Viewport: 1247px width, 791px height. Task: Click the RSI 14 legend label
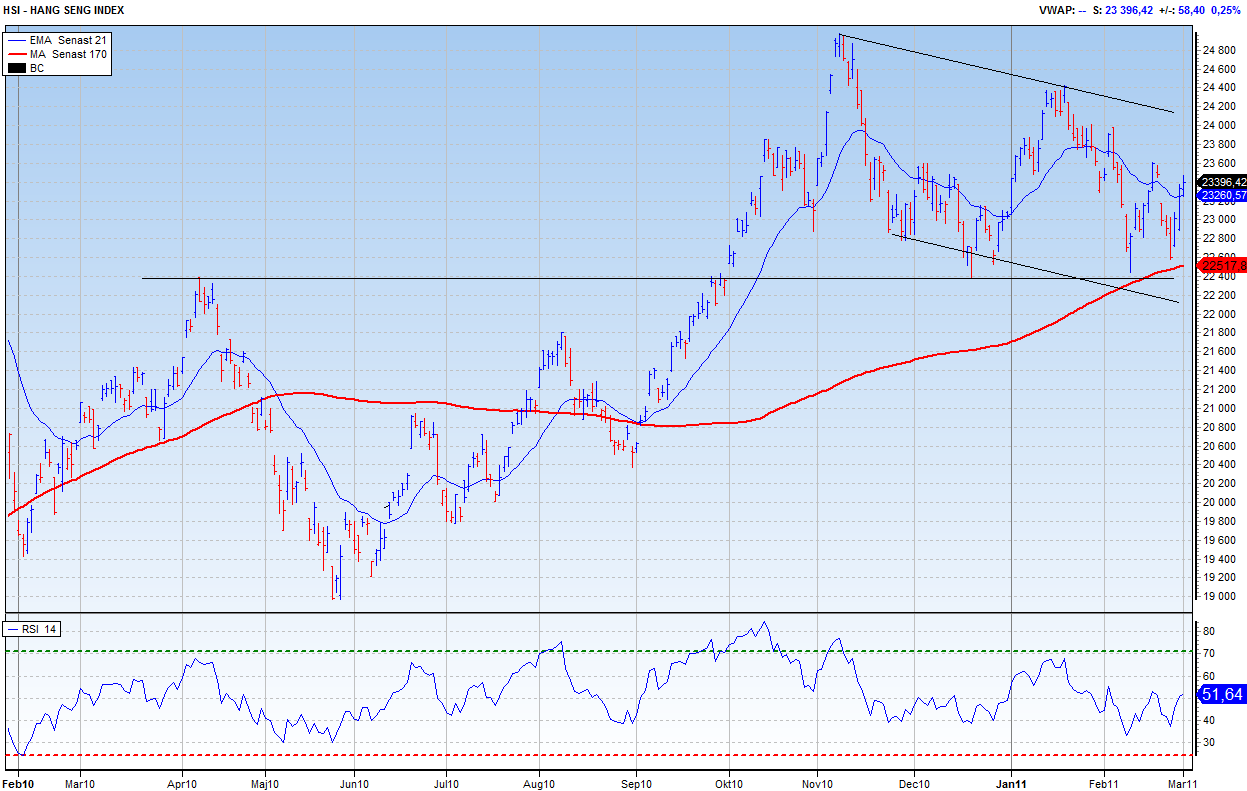[x=42, y=629]
